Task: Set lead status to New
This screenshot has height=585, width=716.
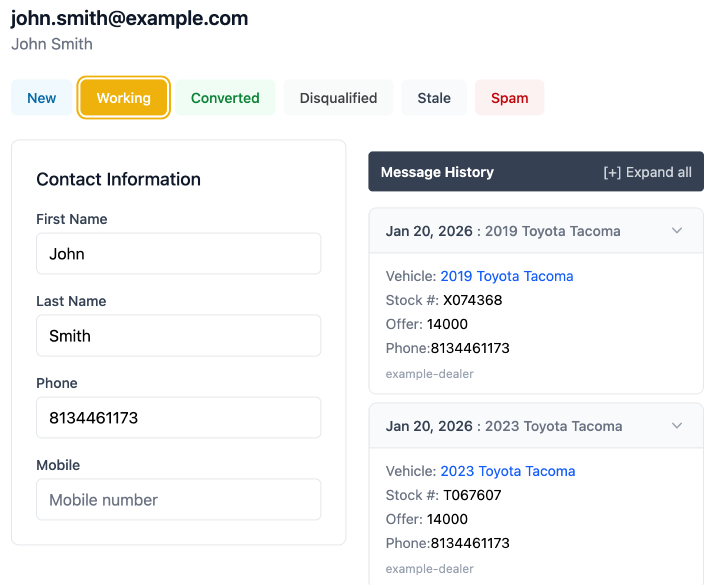Action: [42, 98]
